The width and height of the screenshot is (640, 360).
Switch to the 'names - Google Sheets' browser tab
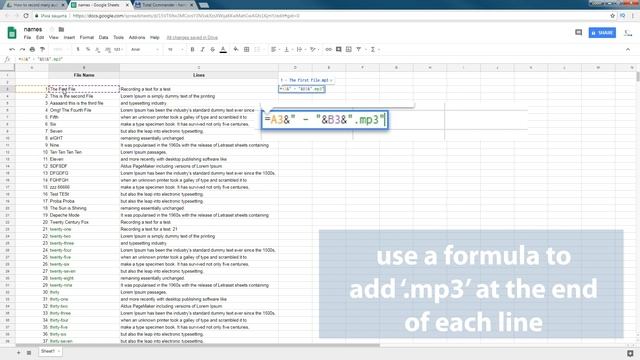pyautogui.click(x=100, y=5)
